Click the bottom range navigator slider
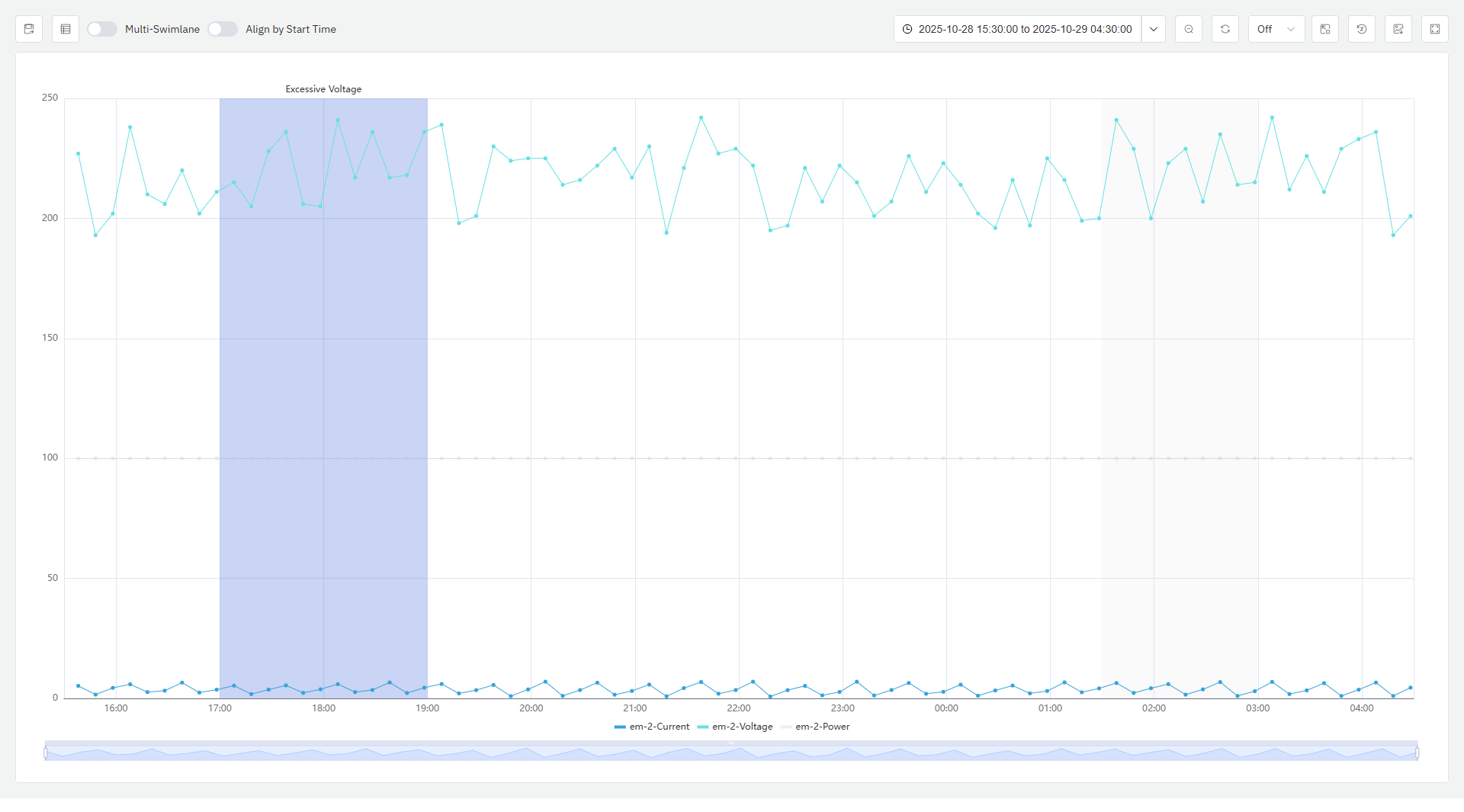This screenshot has height=812, width=1464. 732,752
